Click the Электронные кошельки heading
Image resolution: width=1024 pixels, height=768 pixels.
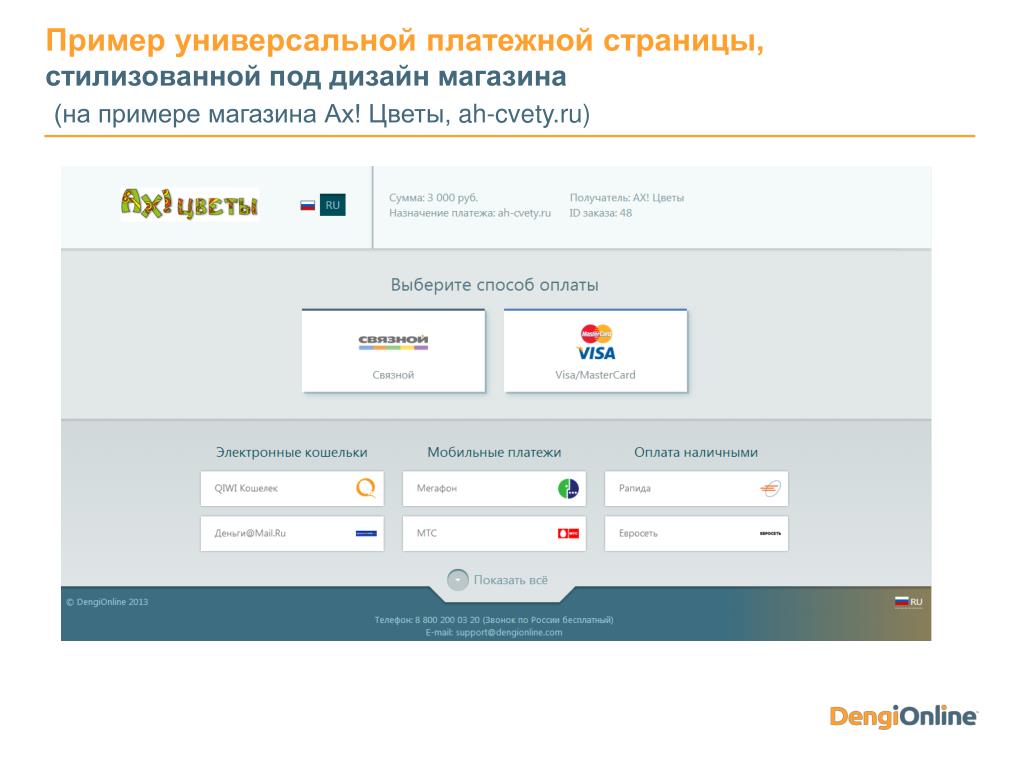pyautogui.click(x=292, y=452)
